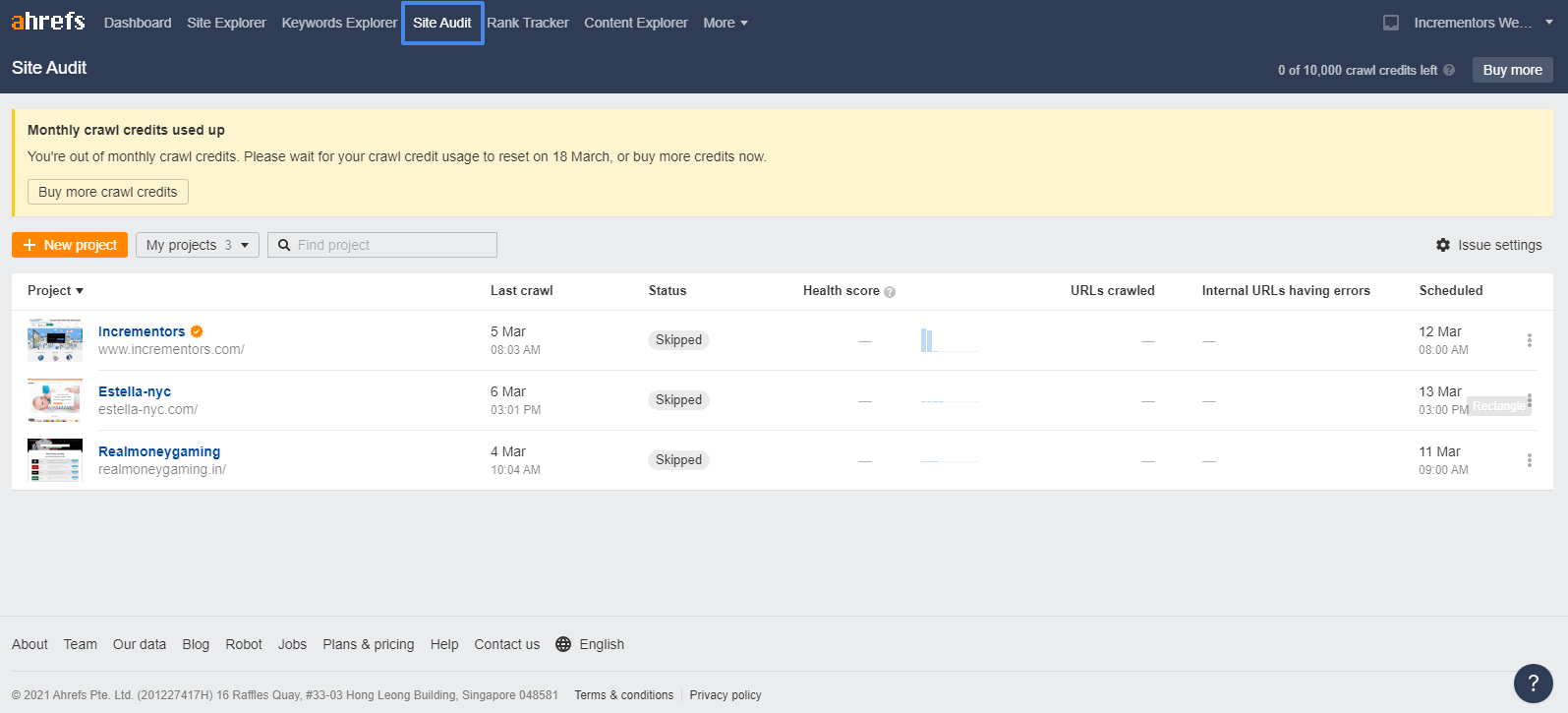Open the Incrementors site thumbnail

pyautogui.click(x=55, y=340)
